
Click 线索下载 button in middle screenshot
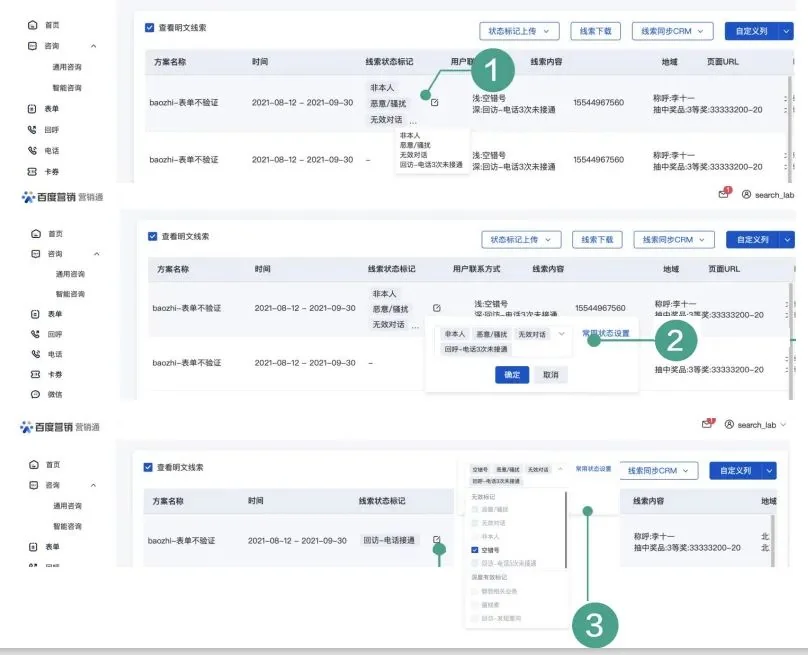tap(597, 240)
